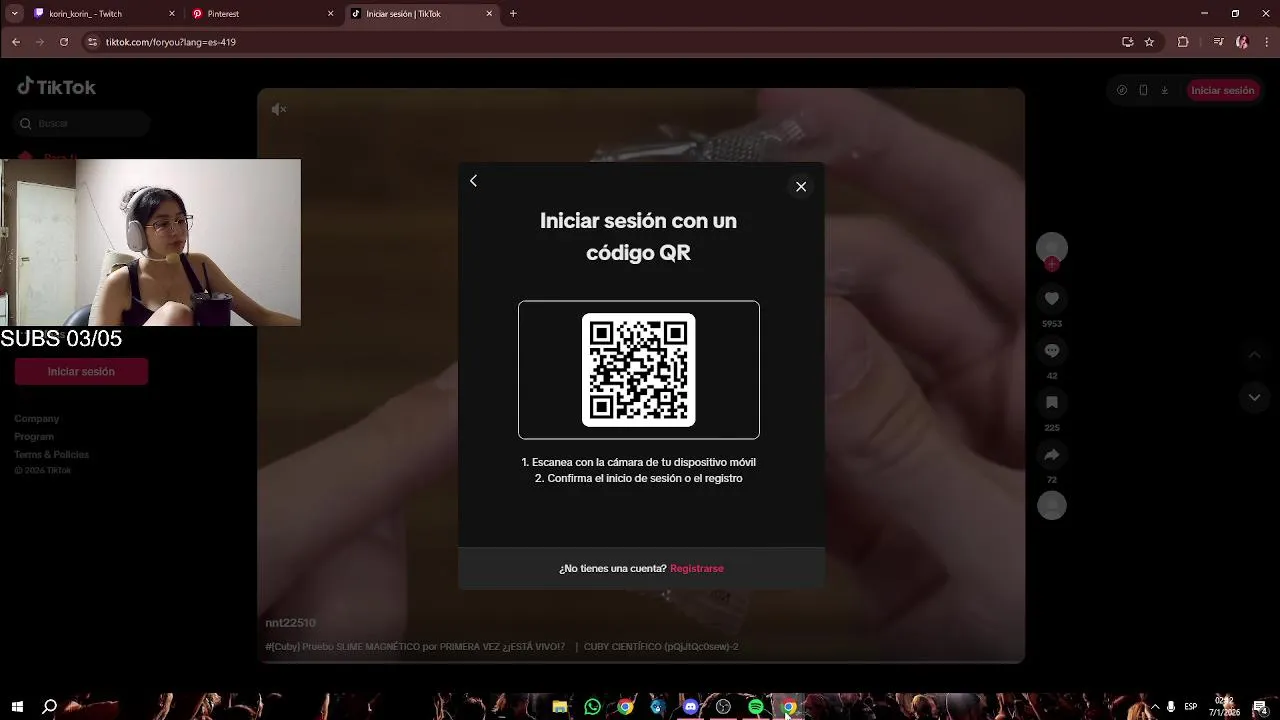This screenshot has width=1280, height=720.
Task: Open the sound disc beneath share icon
Action: 1052,505
